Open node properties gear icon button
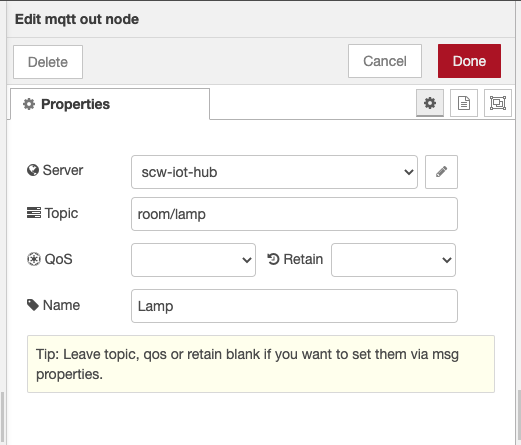Viewport: 521px width, 445px height. [430, 103]
